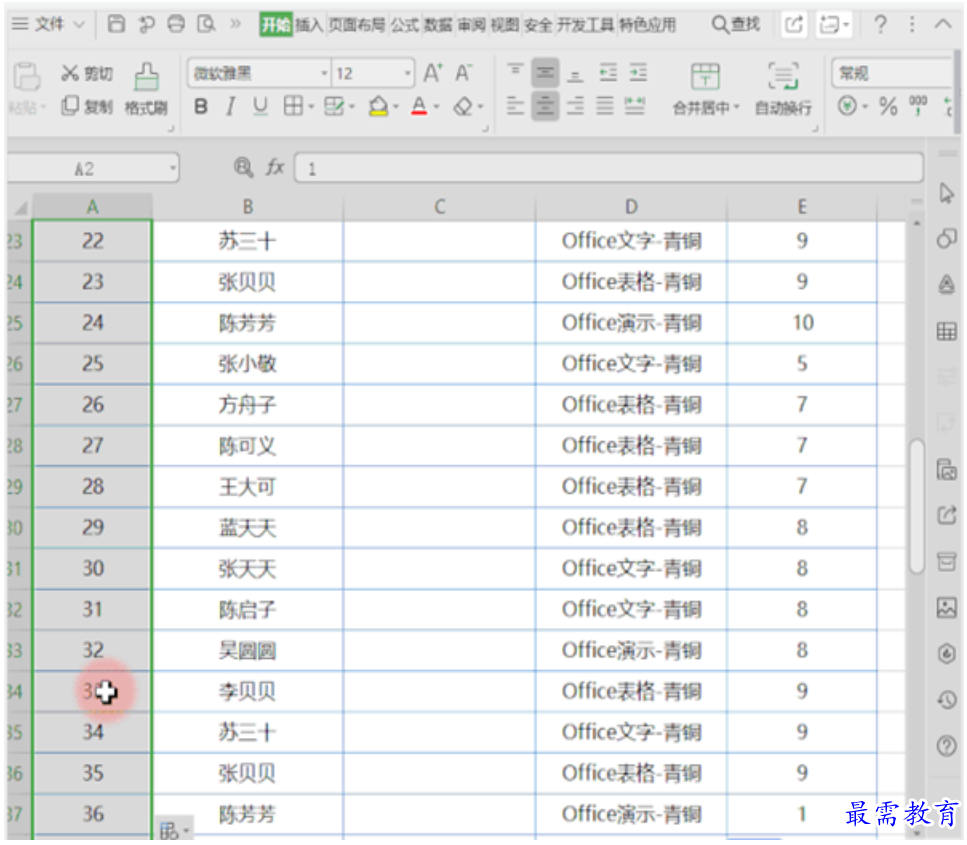Open the font name dropdown (微软雅黑)
Image resolution: width=967 pixels, height=845 pixels.
point(324,73)
